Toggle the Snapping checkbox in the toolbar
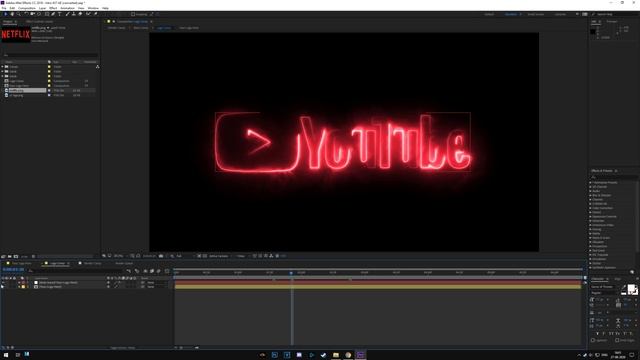Viewport: 640px width, 360px height. click(x=133, y=14)
